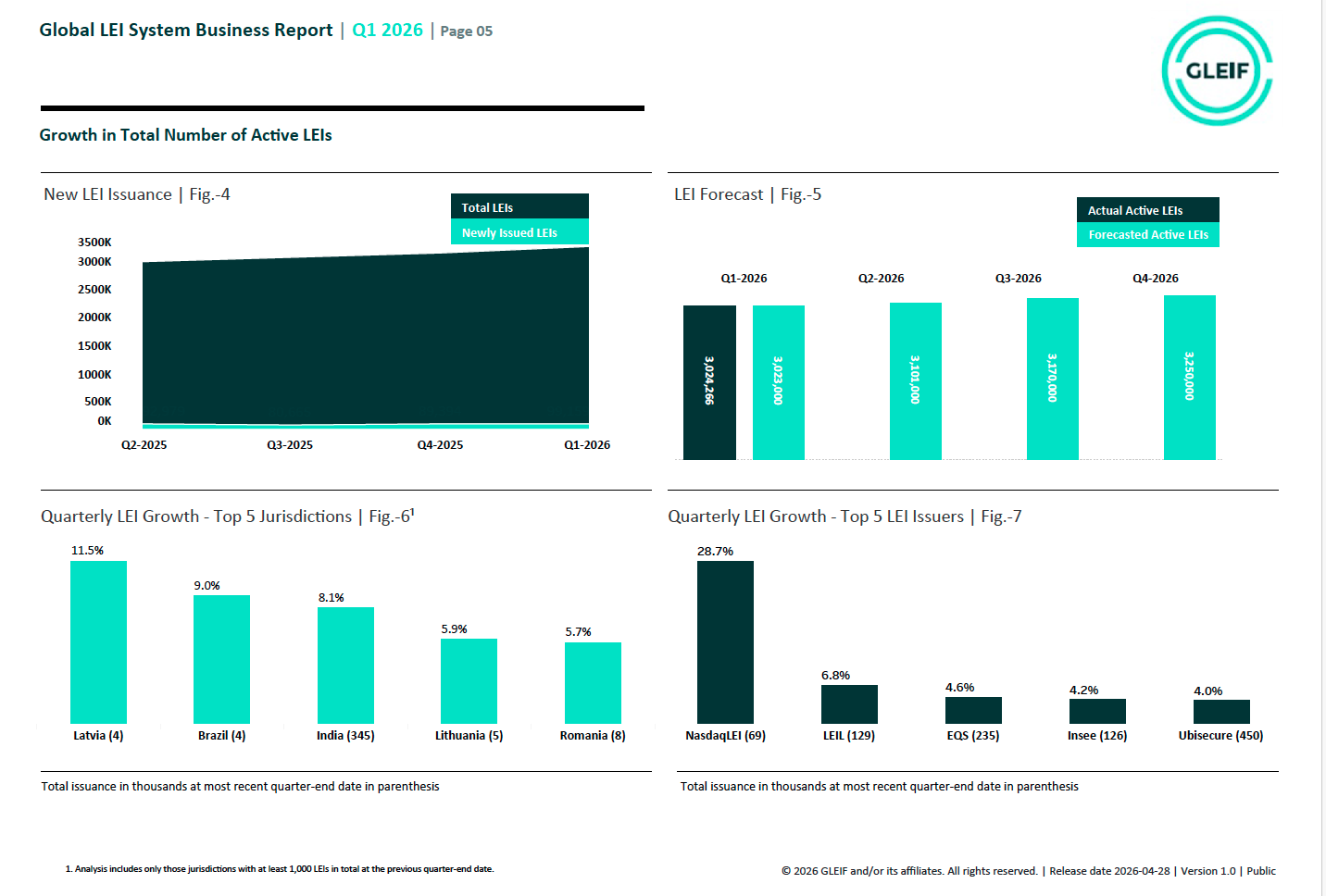Screen dimensions: 1326x896
Task: Select the Newly Issued LEIs legend entry
Action: coord(519,232)
